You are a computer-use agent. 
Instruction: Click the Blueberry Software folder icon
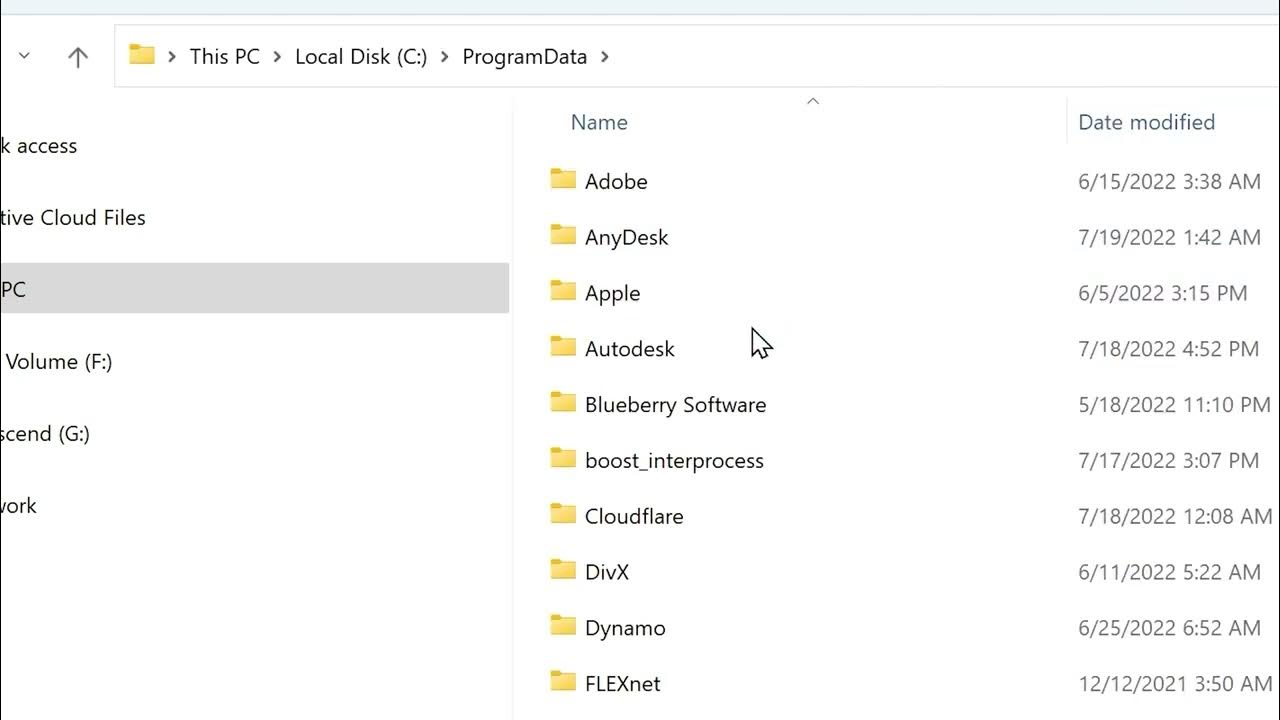pyautogui.click(x=563, y=404)
